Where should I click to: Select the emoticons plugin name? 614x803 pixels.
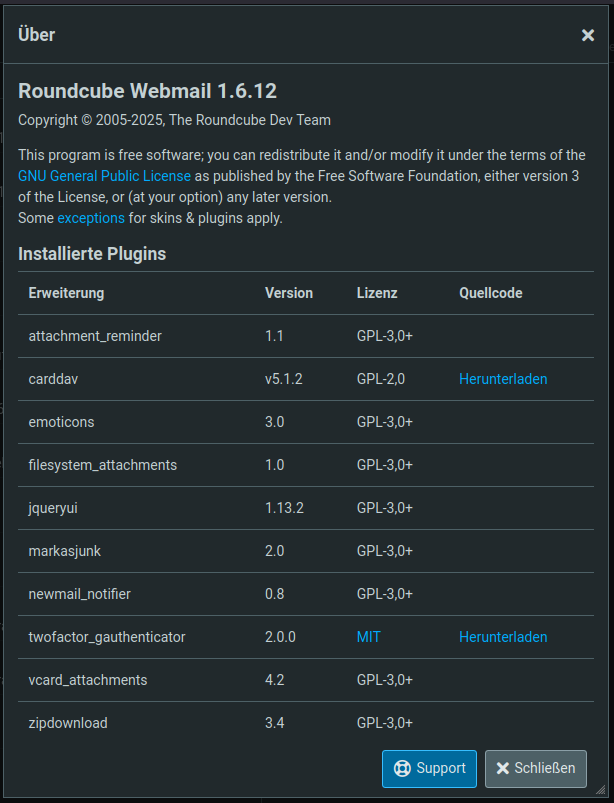point(61,422)
